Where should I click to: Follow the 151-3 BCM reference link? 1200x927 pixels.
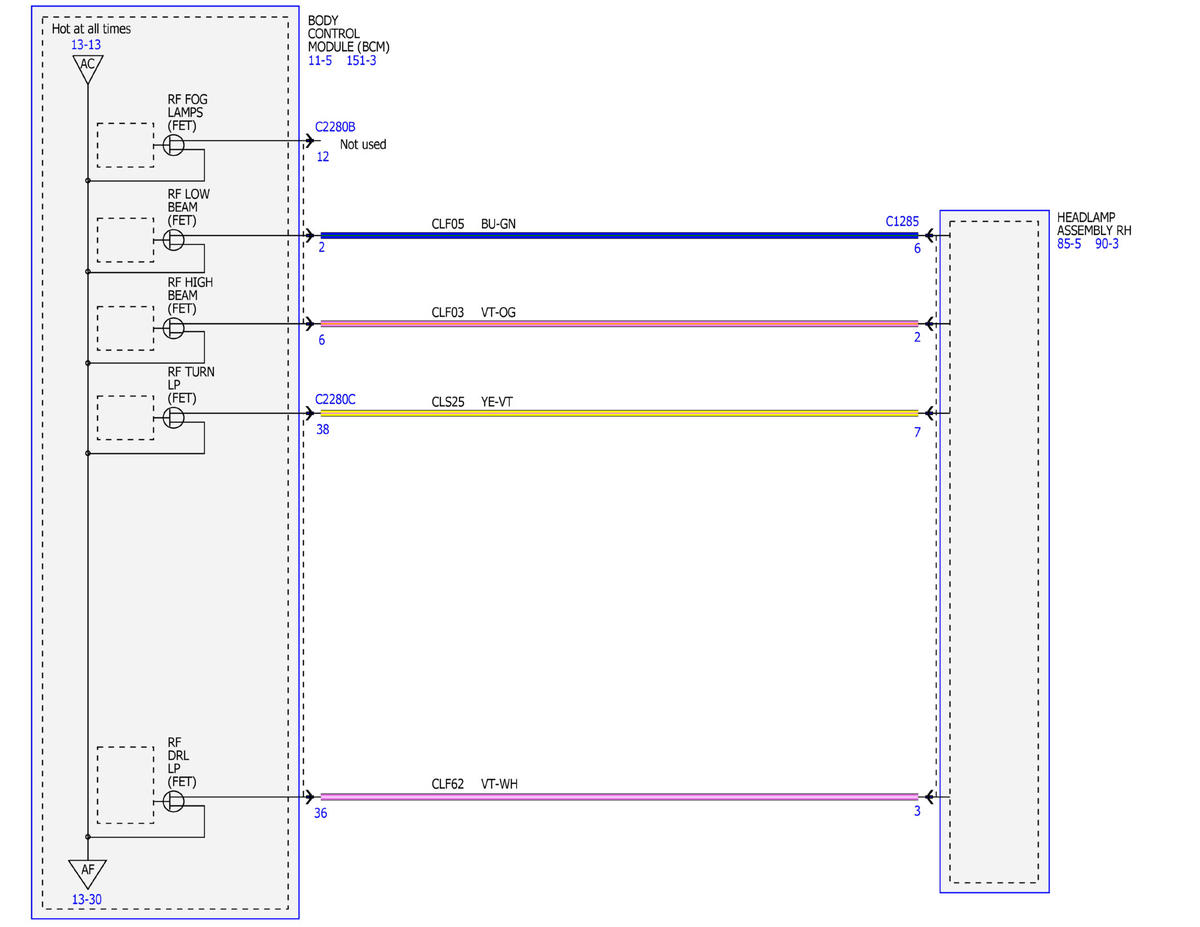[361, 61]
